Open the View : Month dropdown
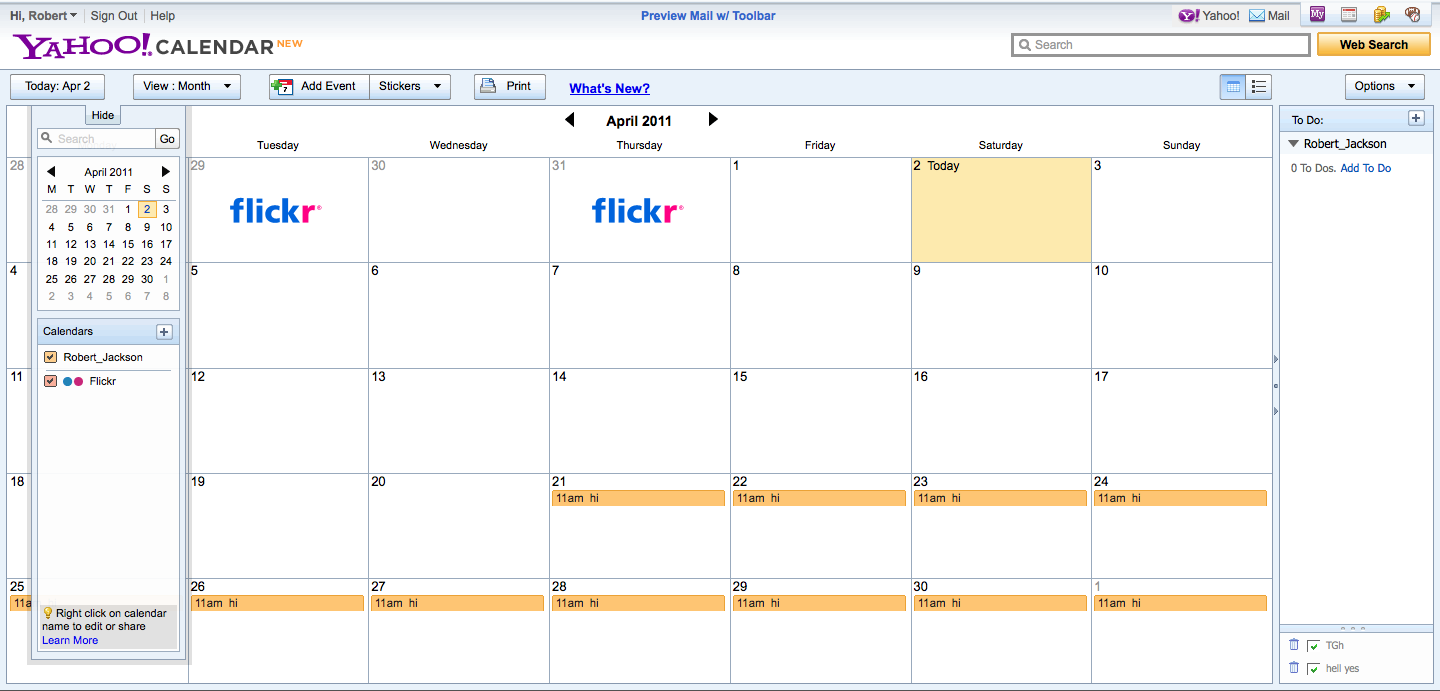The height and width of the screenshot is (691, 1440). pyautogui.click(x=187, y=87)
